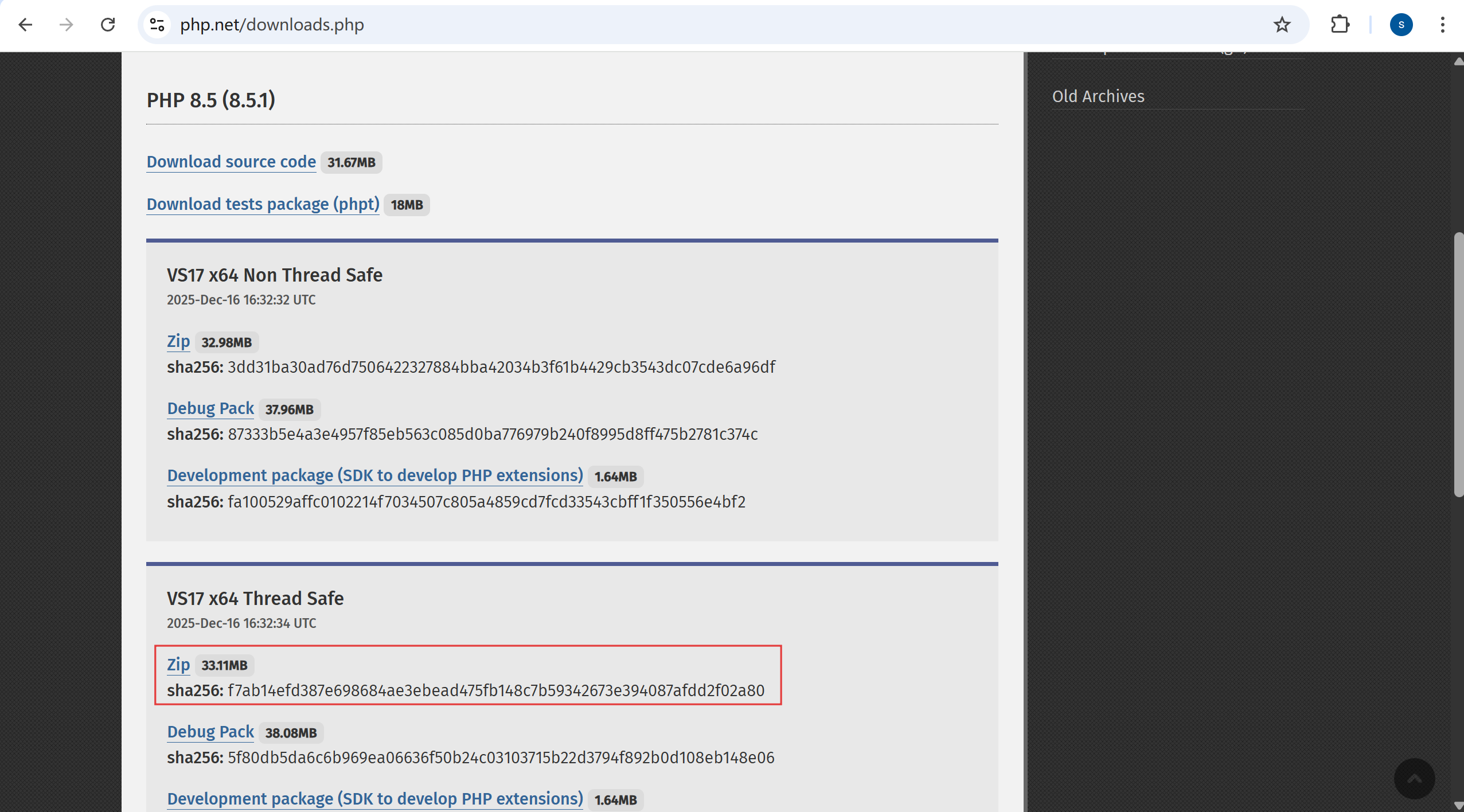Click the scroll-to-top round button
The height and width of the screenshot is (812, 1464).
pos(1414,778)
